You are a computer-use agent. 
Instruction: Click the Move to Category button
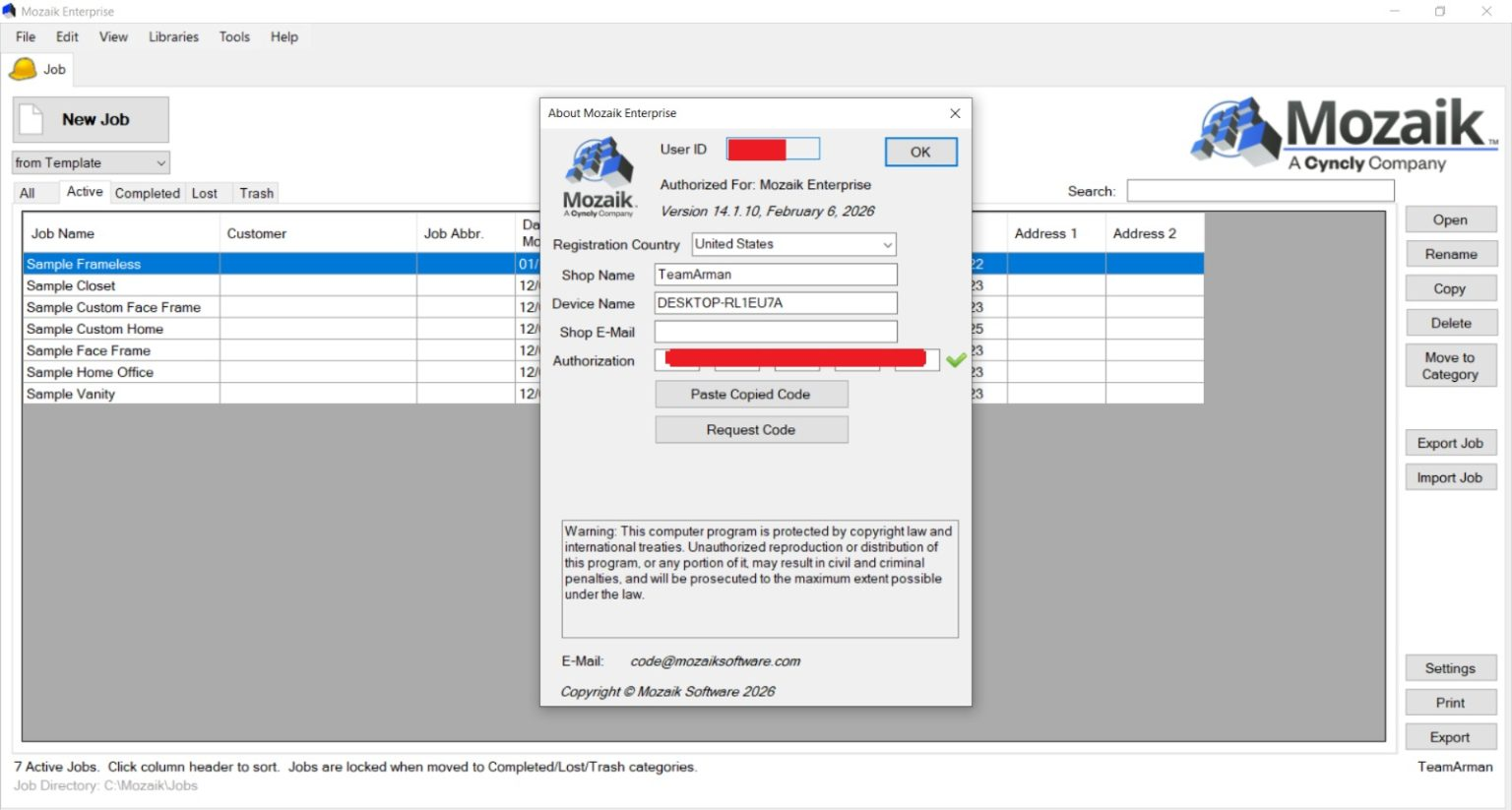[x=1450, y=365]
